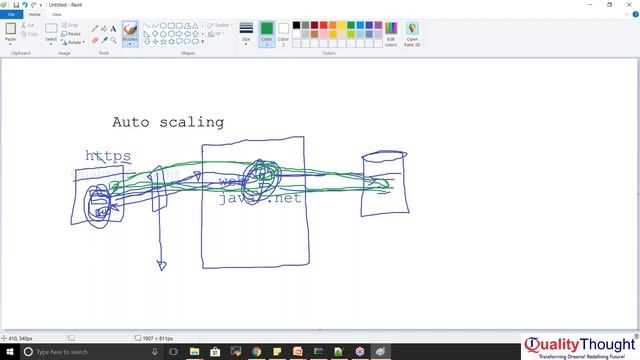Collapse the ribbon with the chevron arrow
Screen dimensions: 640x360
point(627,14)
